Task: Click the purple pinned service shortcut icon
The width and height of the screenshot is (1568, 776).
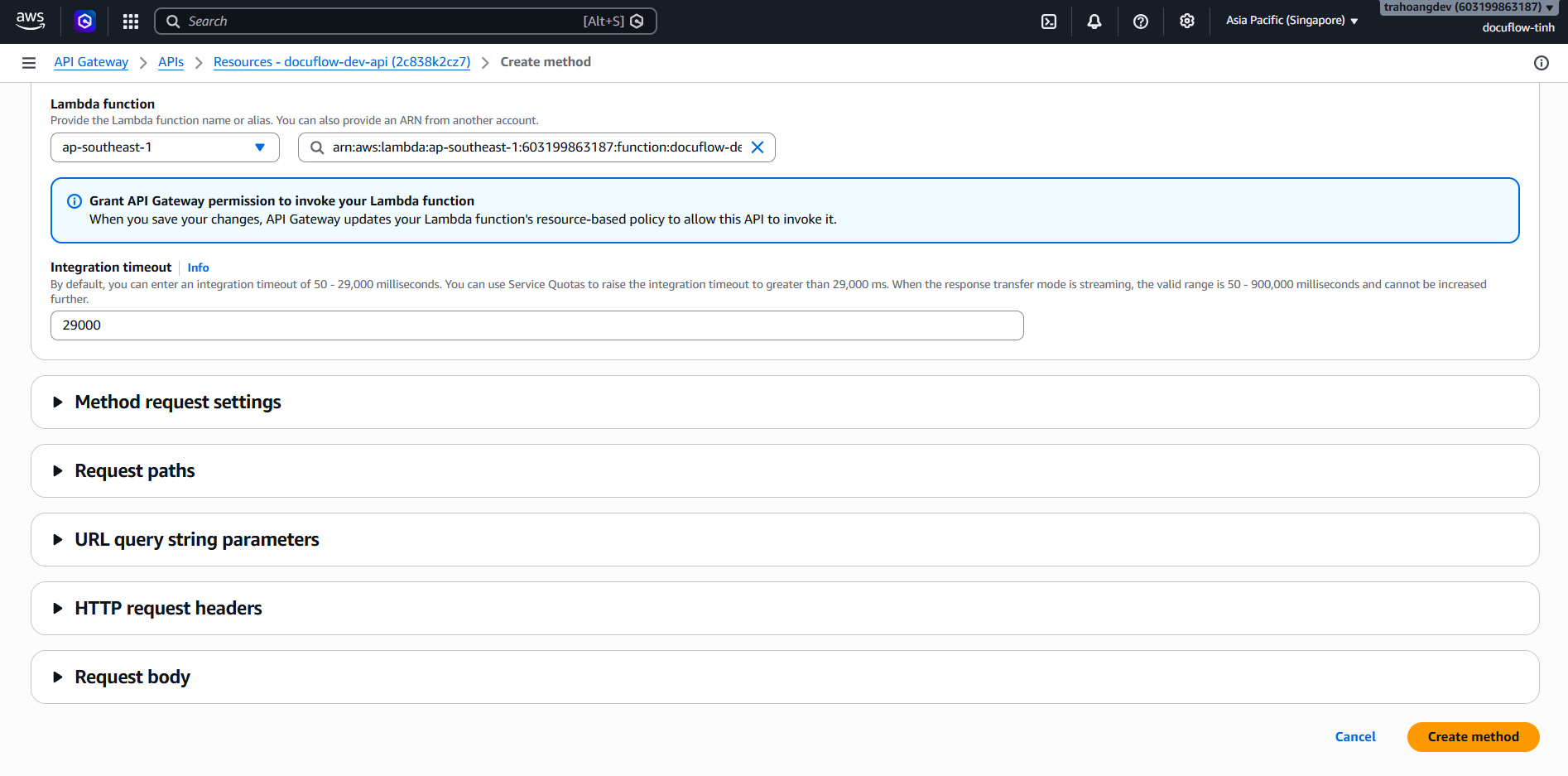Action: [84, 21]
